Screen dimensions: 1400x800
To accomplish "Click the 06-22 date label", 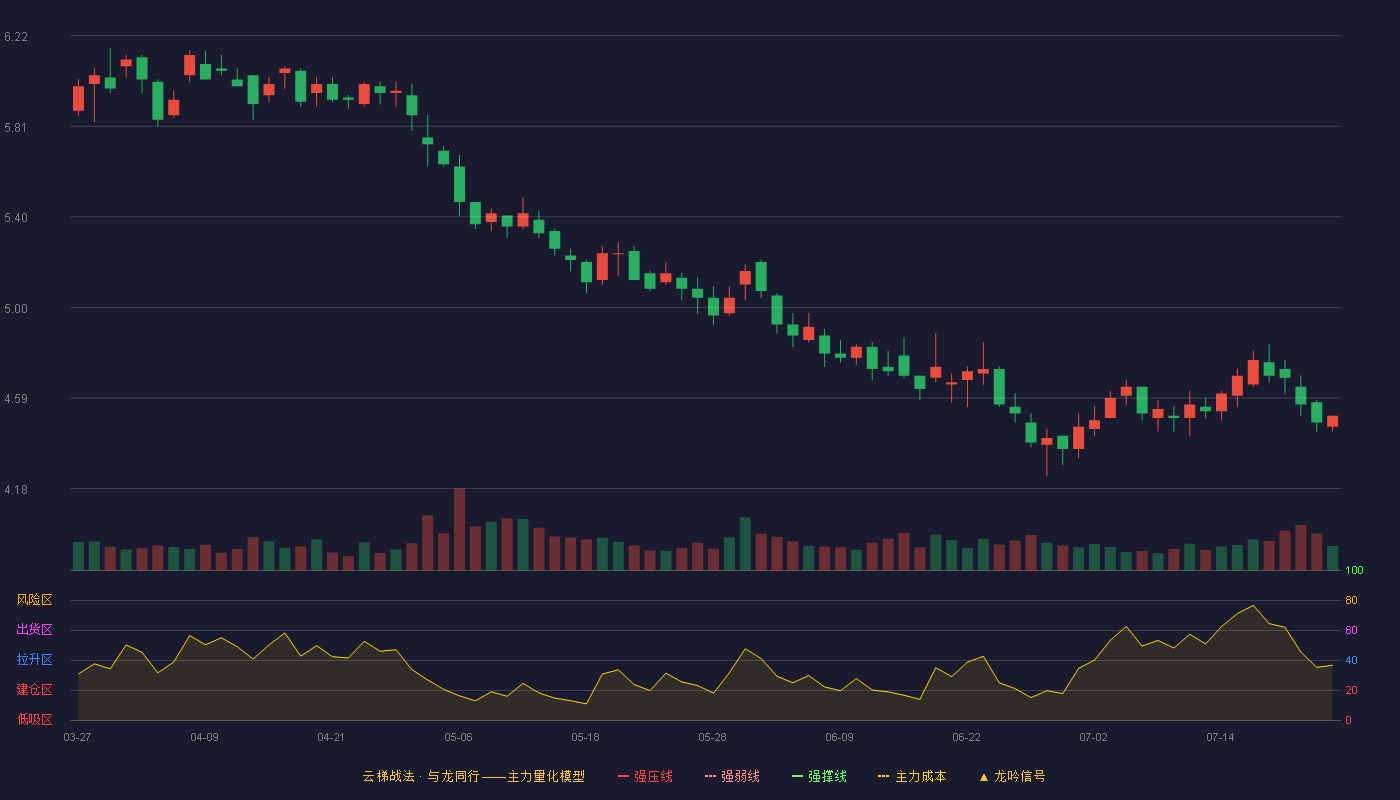I will 966,737.
